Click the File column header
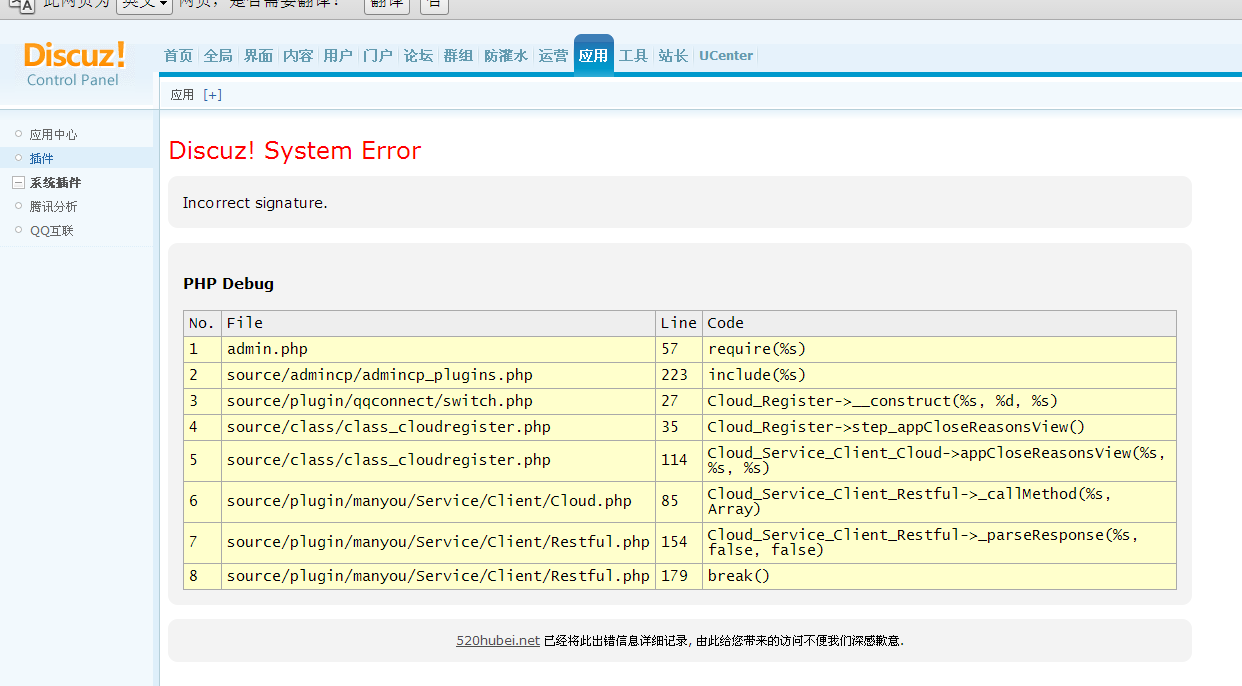The width and height of the screenshot is (1242, 686). point(438,323)
